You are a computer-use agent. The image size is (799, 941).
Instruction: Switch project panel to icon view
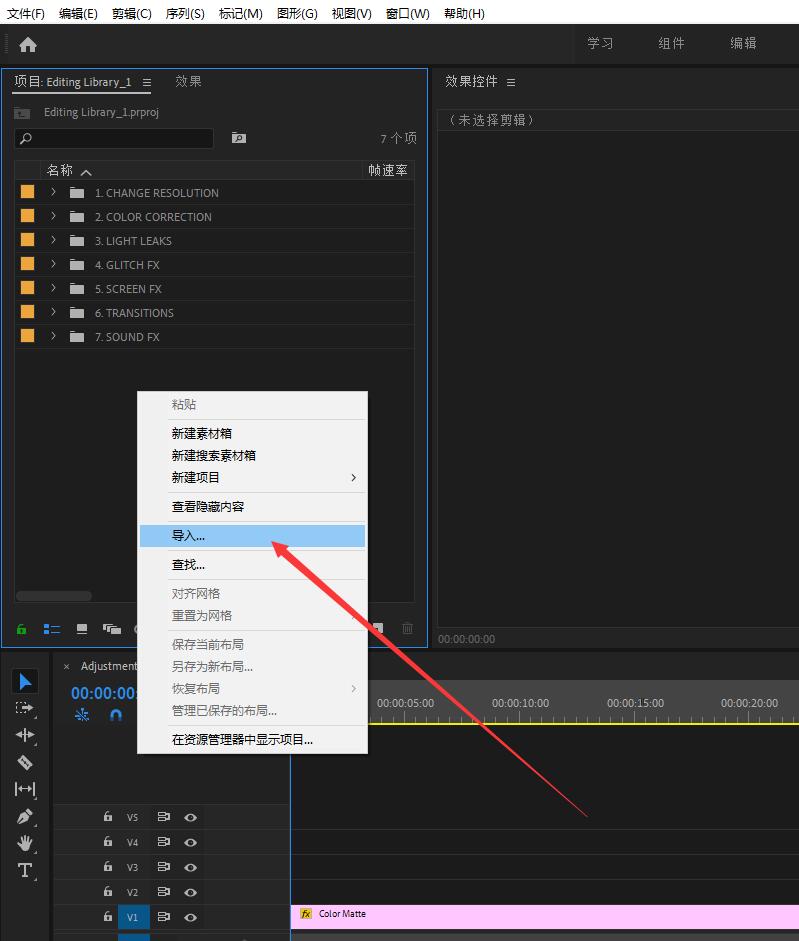click(x=82, y=629)
